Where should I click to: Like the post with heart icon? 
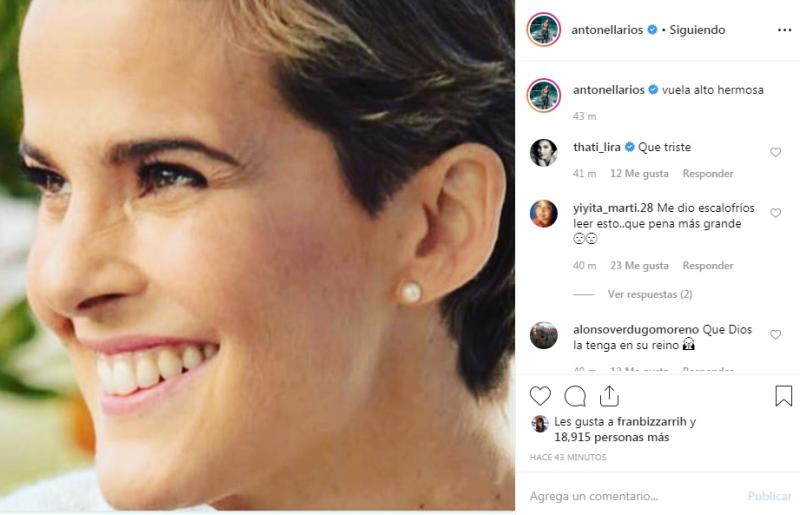[540, 396]
